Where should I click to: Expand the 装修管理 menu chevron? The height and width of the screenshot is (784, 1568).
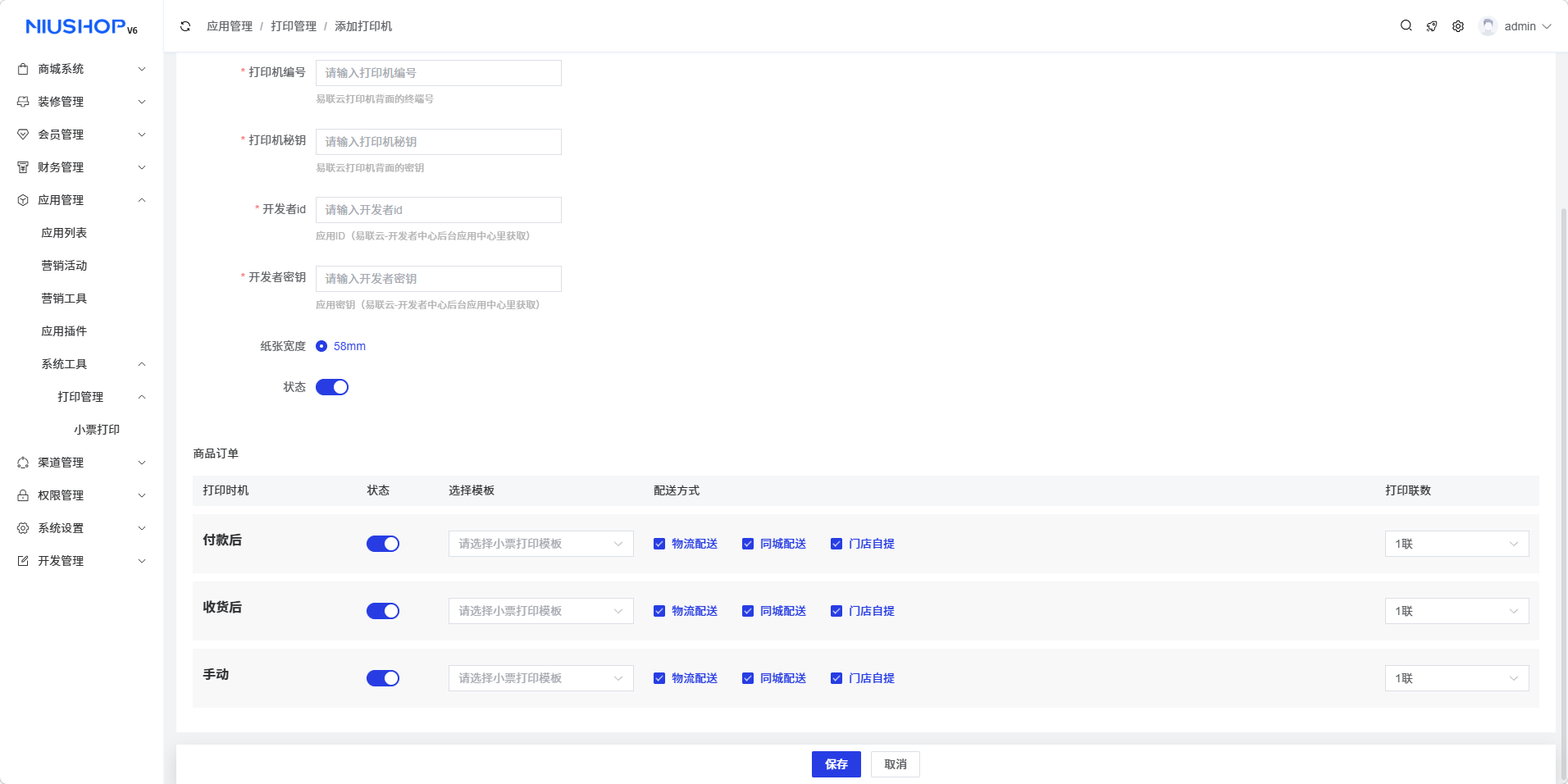click(142, 102)
